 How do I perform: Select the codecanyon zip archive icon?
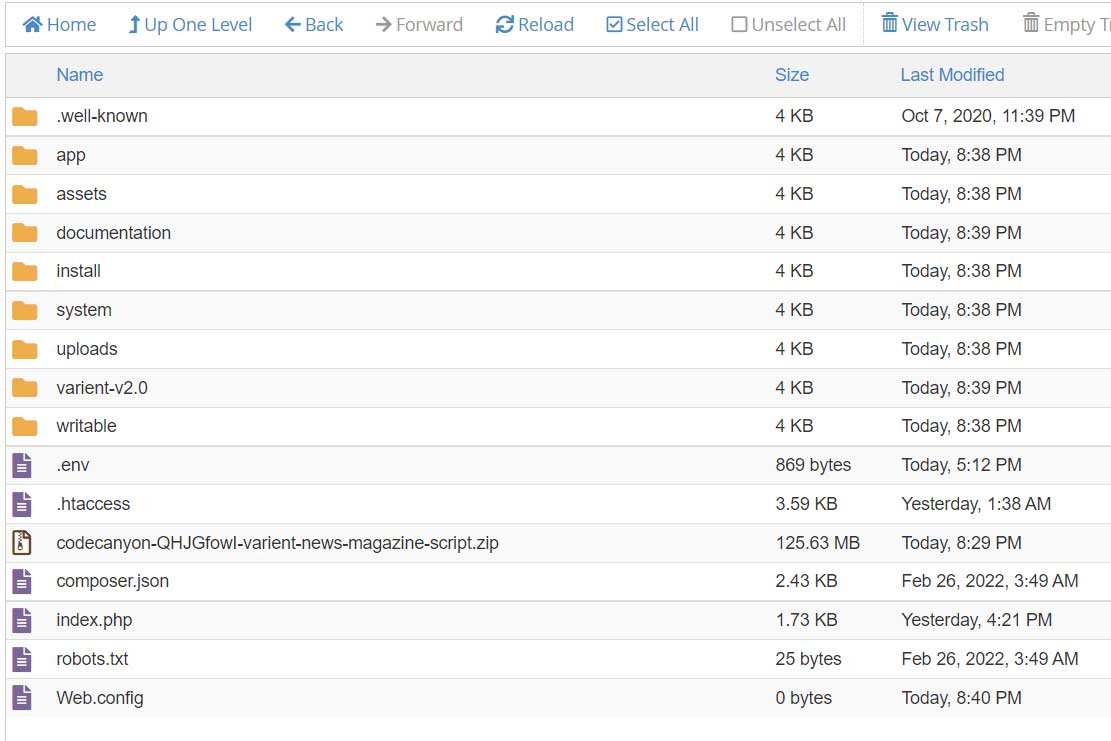pos(22,543)
